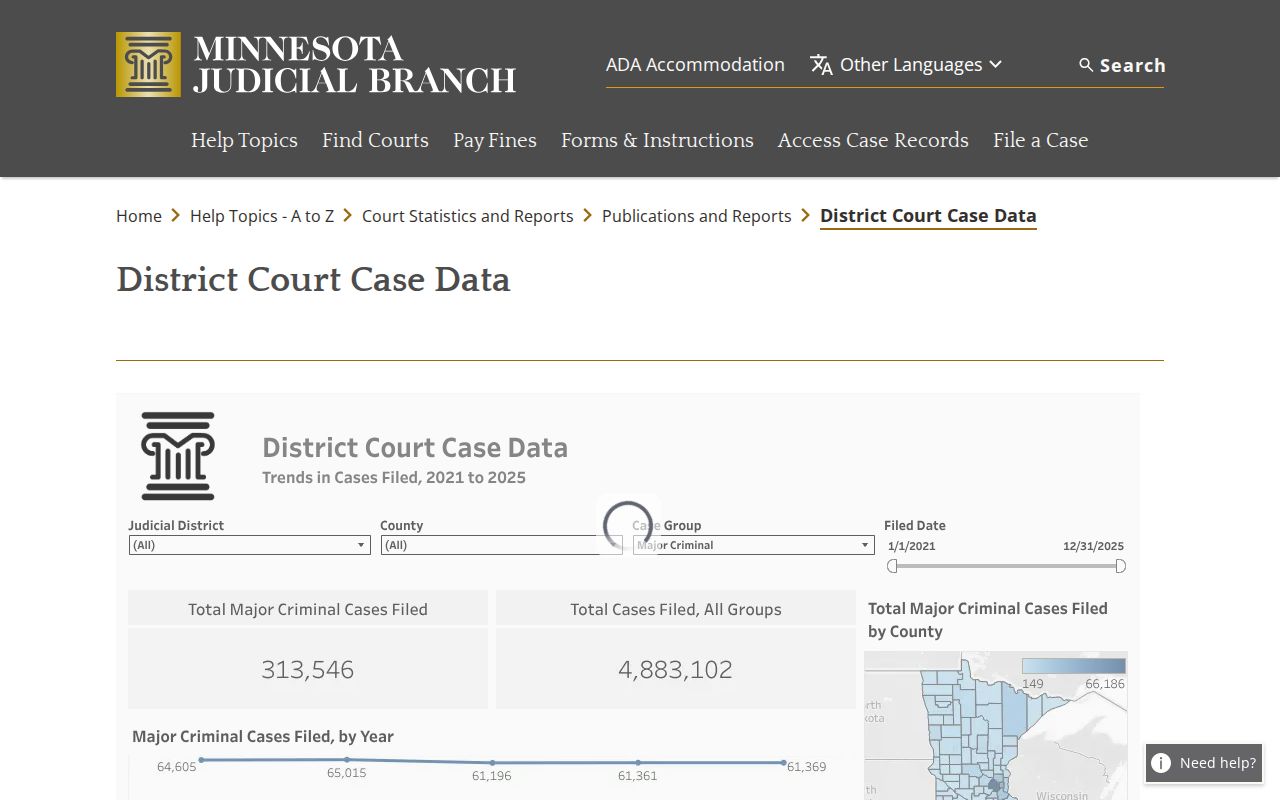This screenshot has width=1280, height=800.
Task: Click the 65,015 data point on chart
Action: click(346, 761)
